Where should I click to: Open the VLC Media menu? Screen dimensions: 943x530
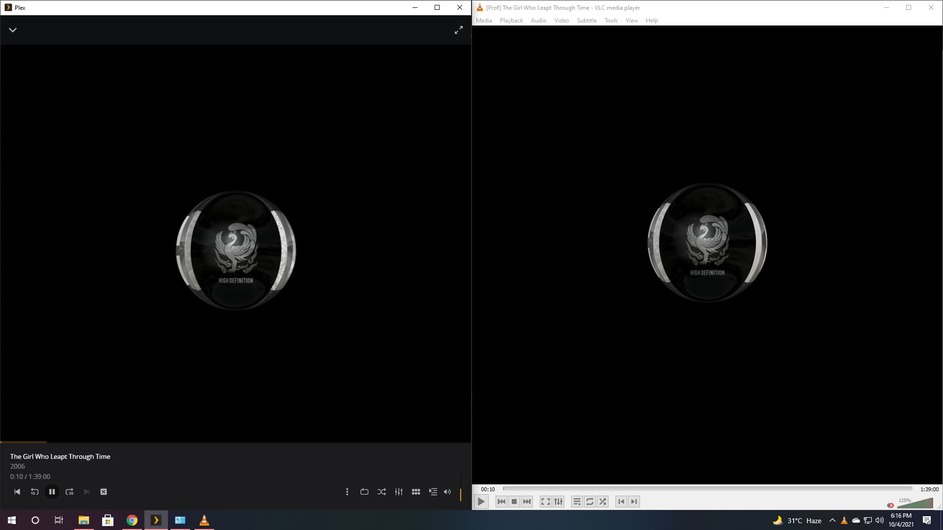point(484,20)
